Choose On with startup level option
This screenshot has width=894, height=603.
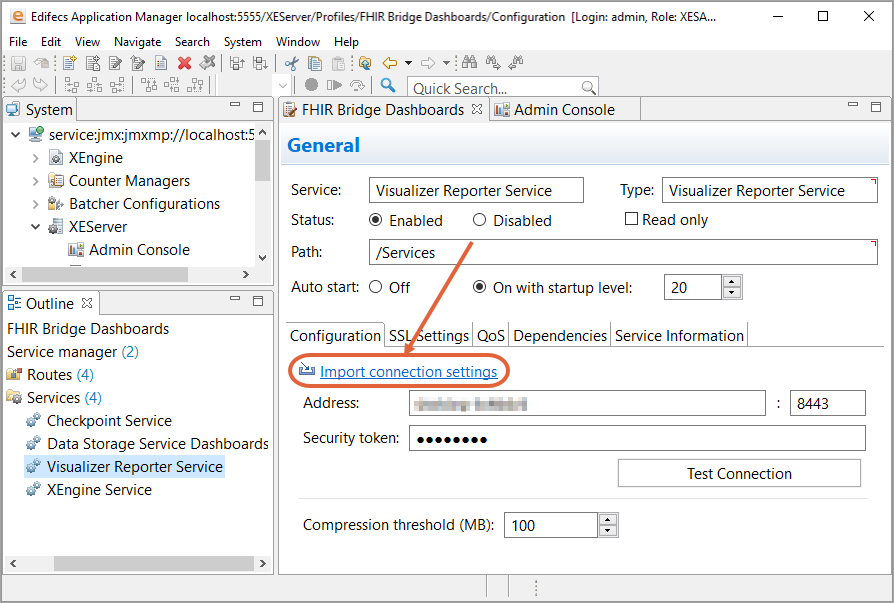pyautogui.click(x=479, y=287)
